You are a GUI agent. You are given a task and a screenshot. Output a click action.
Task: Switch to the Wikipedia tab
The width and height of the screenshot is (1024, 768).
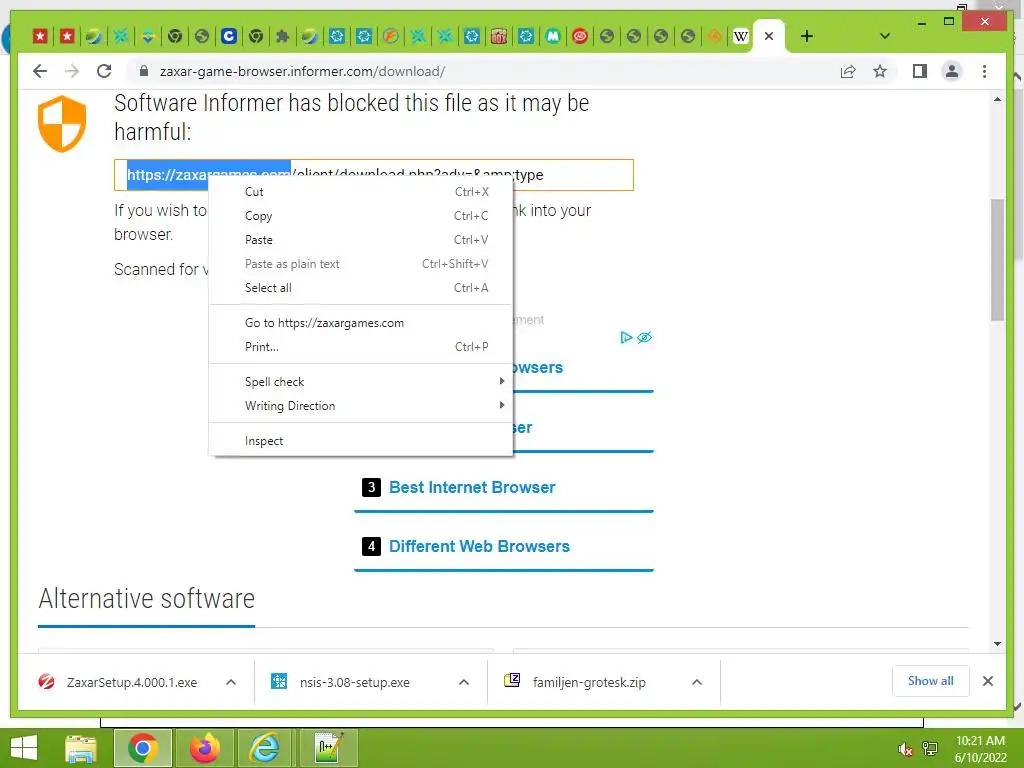tap(740, 36)
